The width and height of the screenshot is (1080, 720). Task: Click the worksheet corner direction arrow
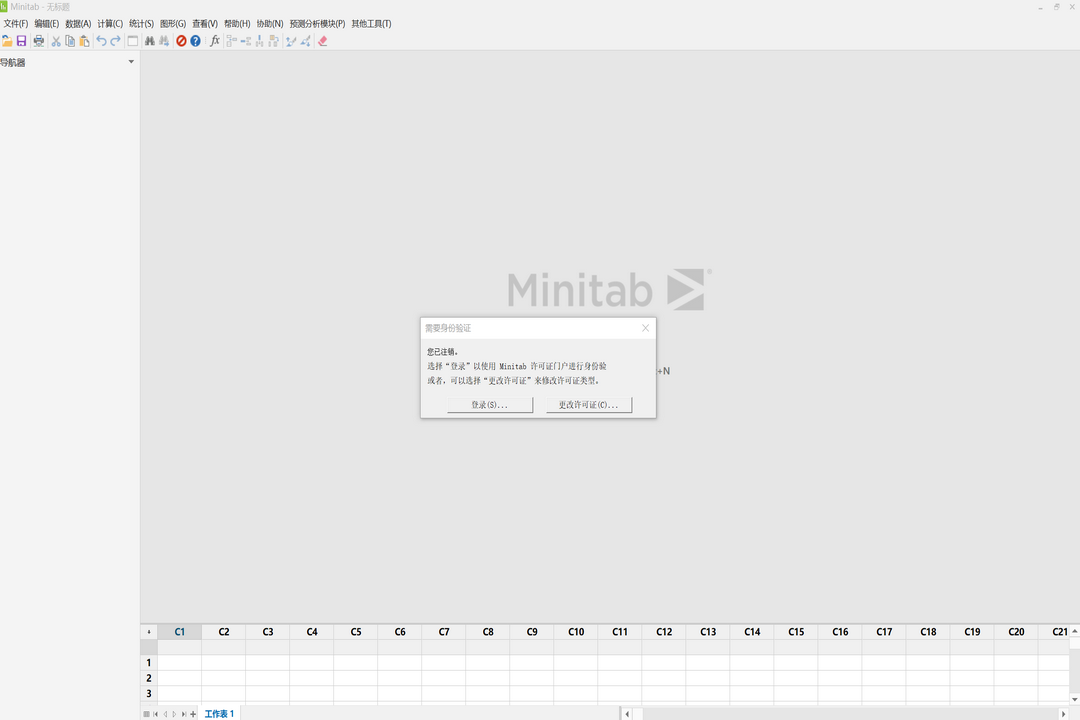click(149, 632)
